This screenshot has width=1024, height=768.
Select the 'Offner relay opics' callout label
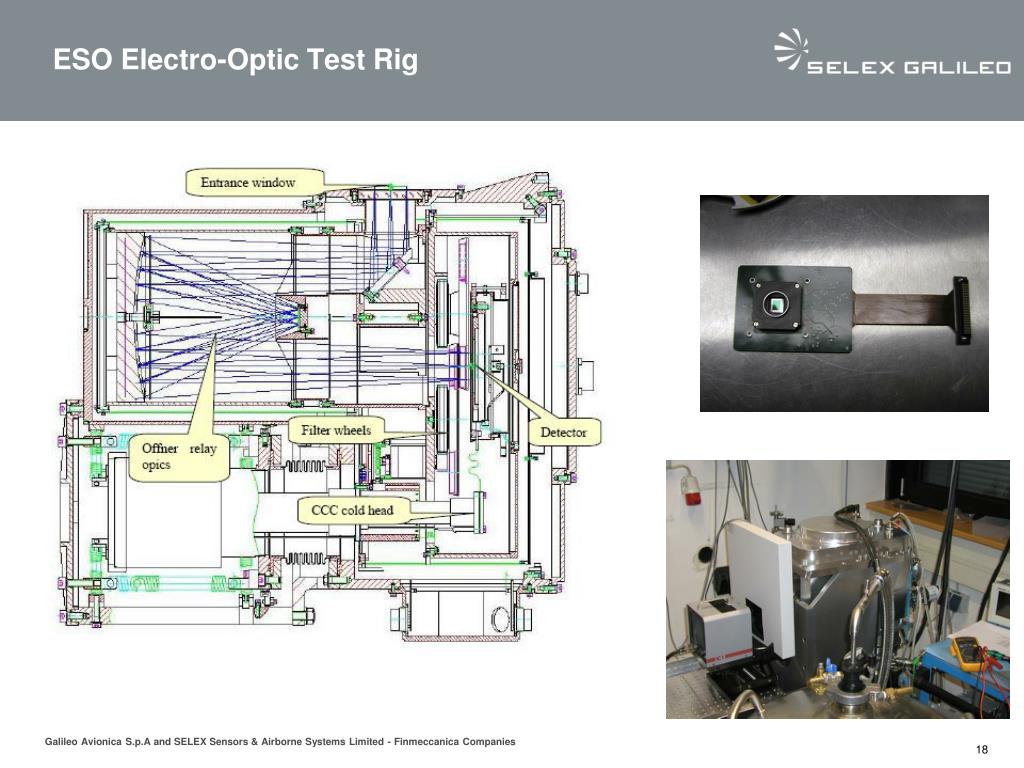[179, 457]
